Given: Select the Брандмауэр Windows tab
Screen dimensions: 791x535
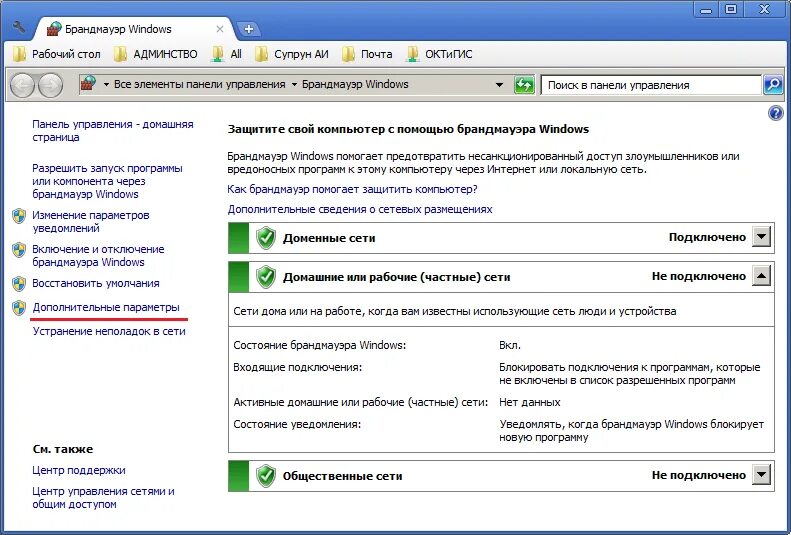Looking at the screenshot, I should (133, 29).
